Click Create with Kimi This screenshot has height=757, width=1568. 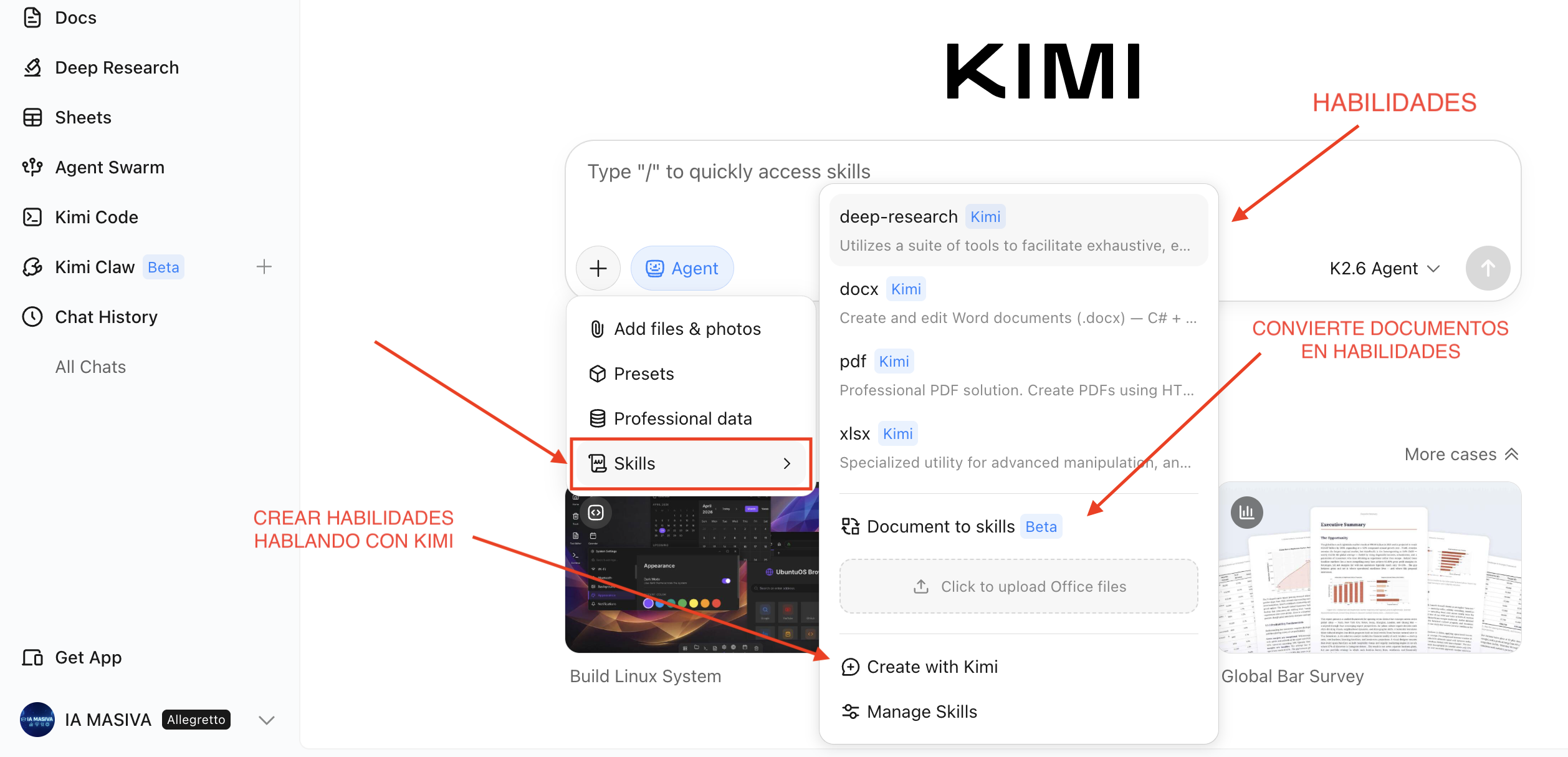click(1018, 667)
